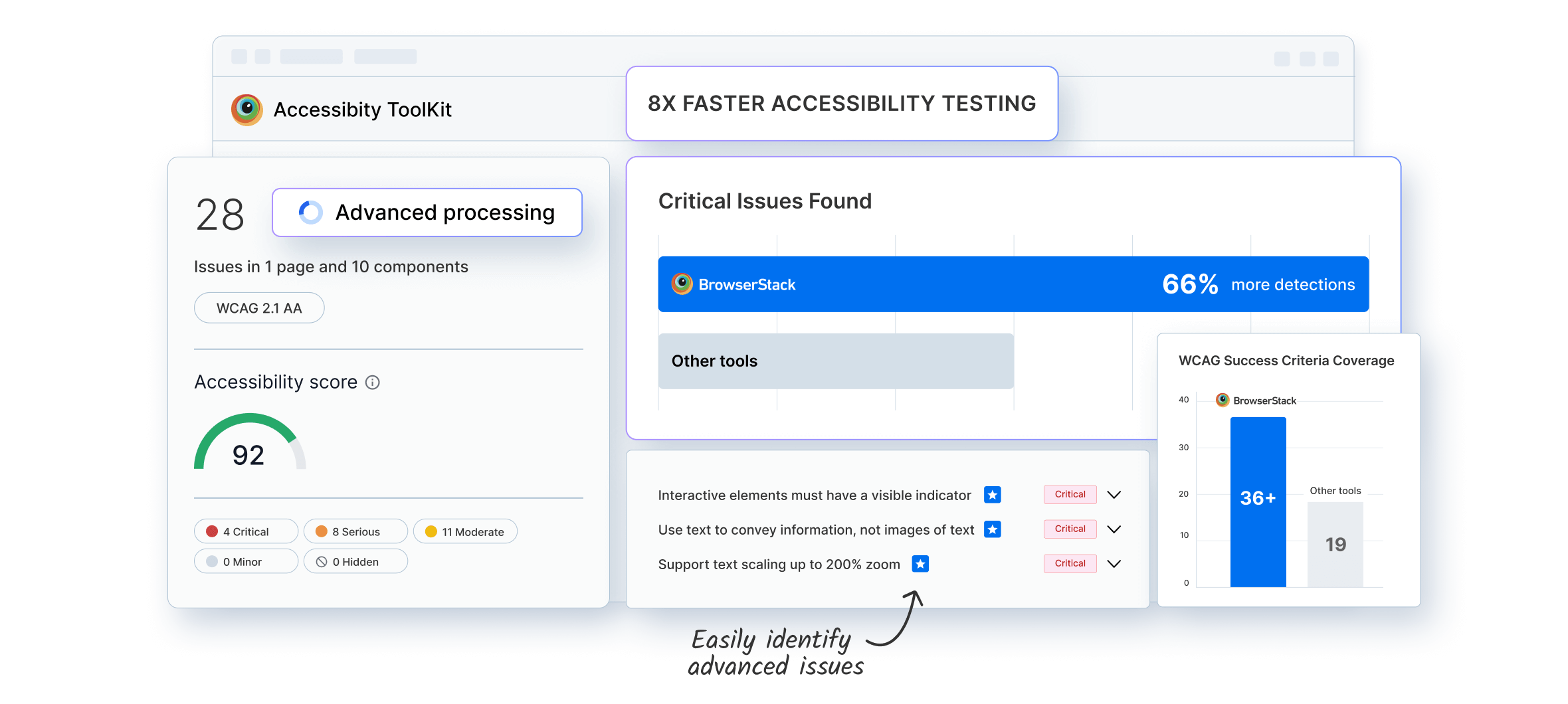Toggle the 4 Critical severity filter

point(246,531)
